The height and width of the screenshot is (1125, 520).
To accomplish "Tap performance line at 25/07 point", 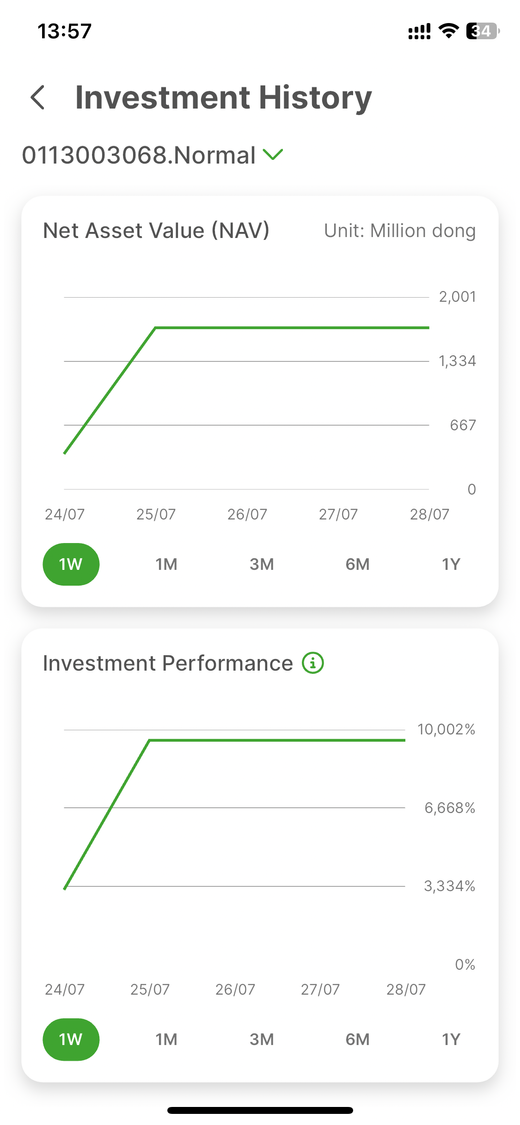I will (150, 740).
